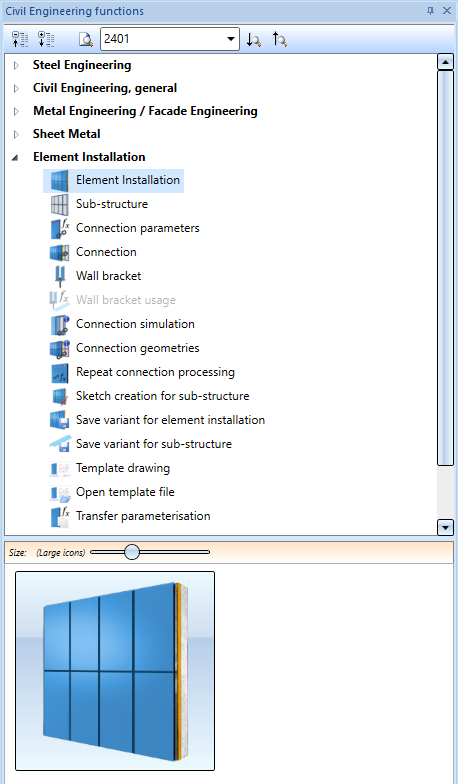This screenshot has height=784, width=458.
Task: Select Transfer parameterisation text
Action: 143,516
